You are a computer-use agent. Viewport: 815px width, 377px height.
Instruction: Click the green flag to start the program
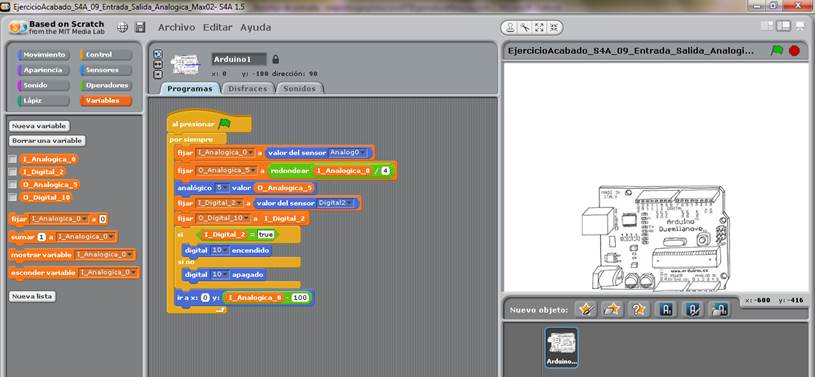pyautogui.click(x=777, y=50)
